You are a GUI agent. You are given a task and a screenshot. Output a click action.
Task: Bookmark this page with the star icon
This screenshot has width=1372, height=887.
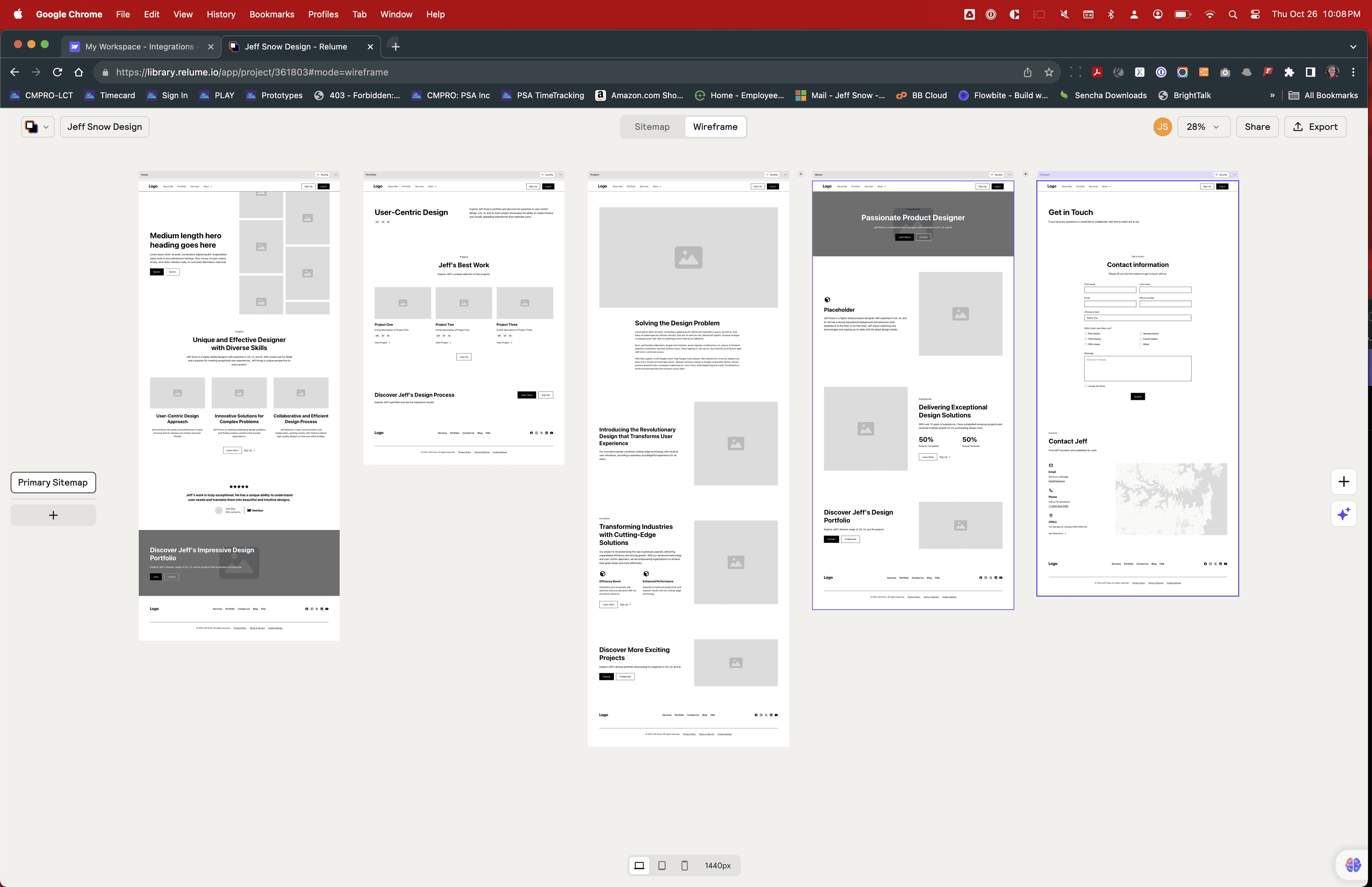[1049, 72]
